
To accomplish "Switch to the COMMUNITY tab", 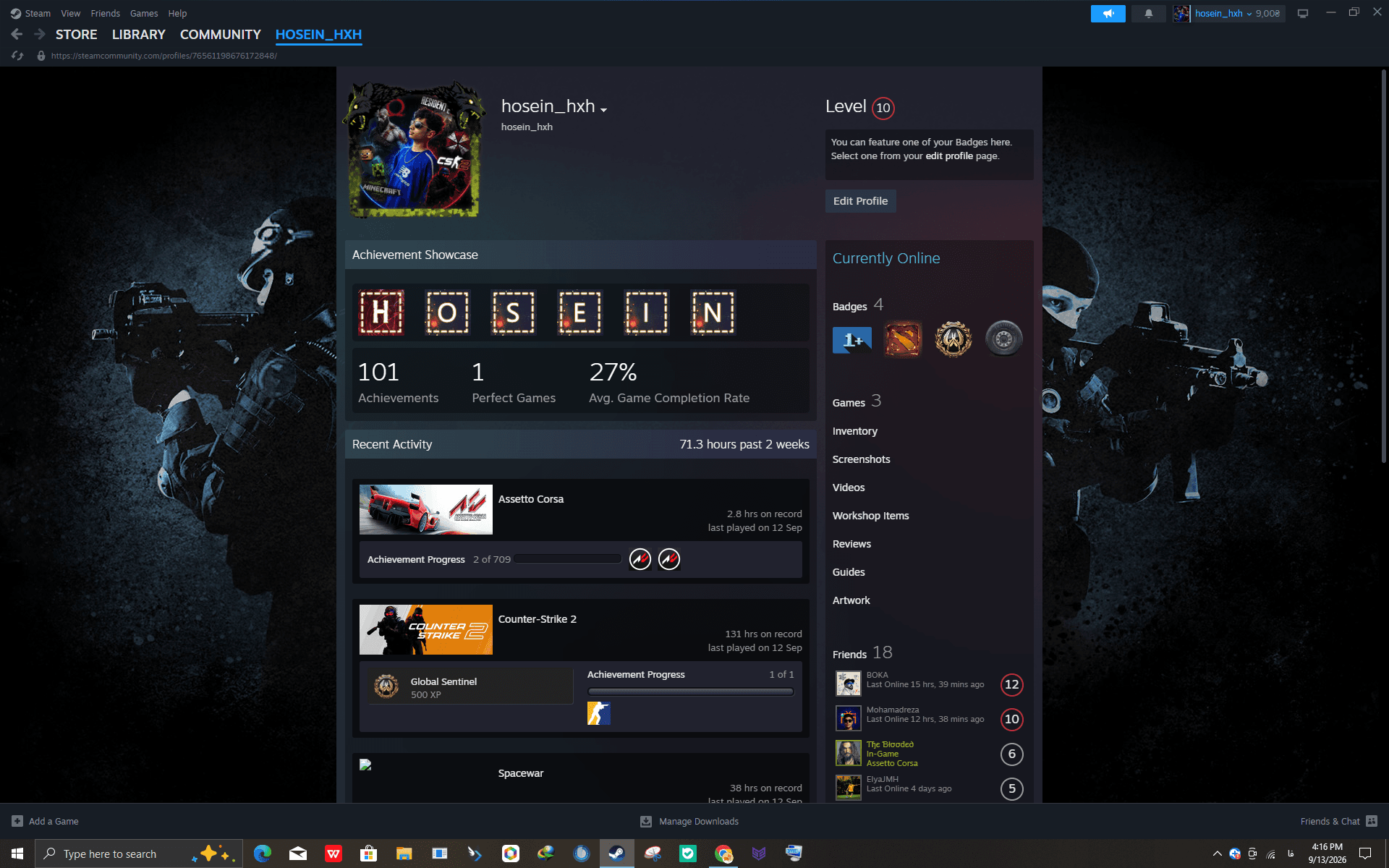I will pos(220,35).
